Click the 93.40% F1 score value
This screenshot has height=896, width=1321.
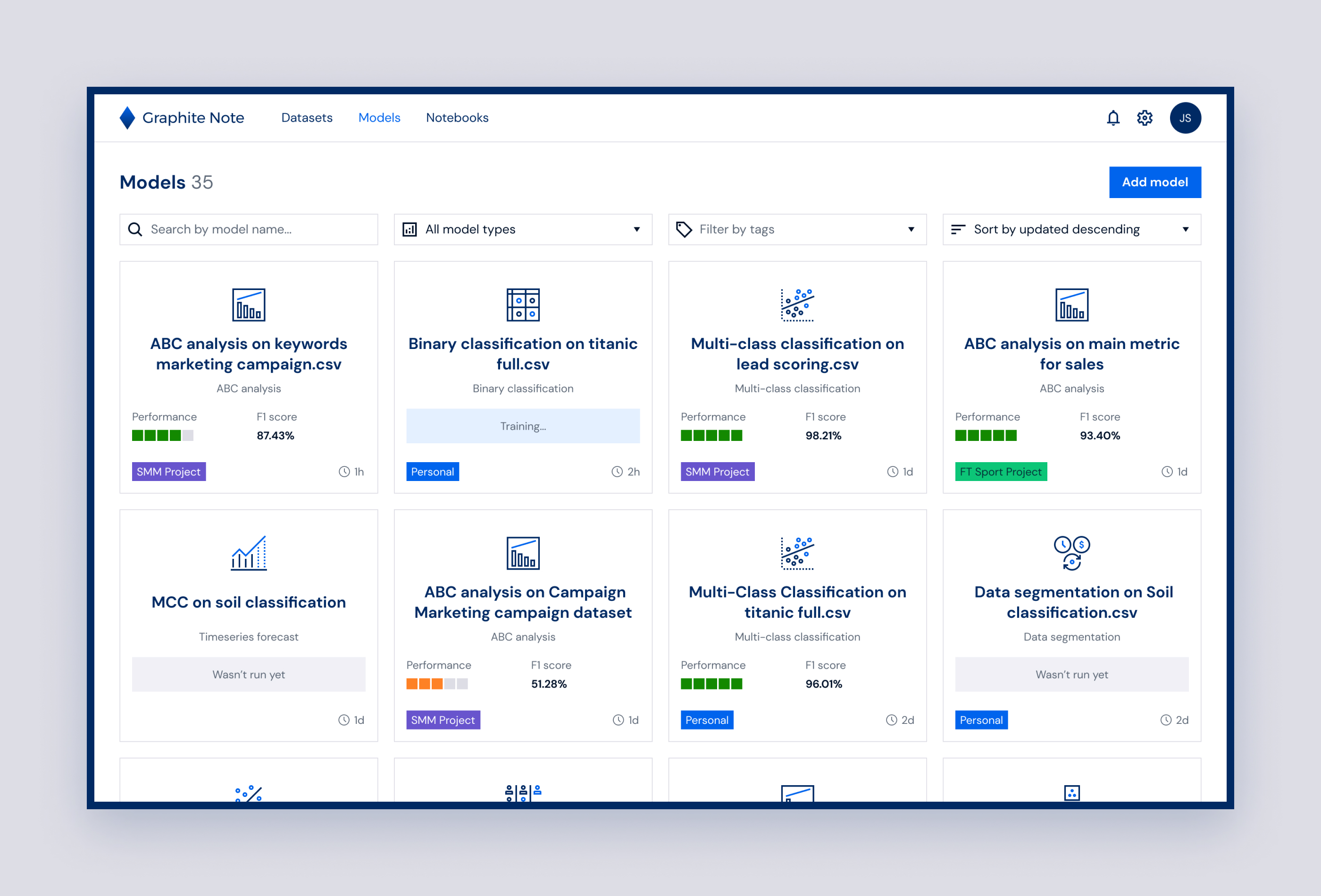coord(1100,436)
